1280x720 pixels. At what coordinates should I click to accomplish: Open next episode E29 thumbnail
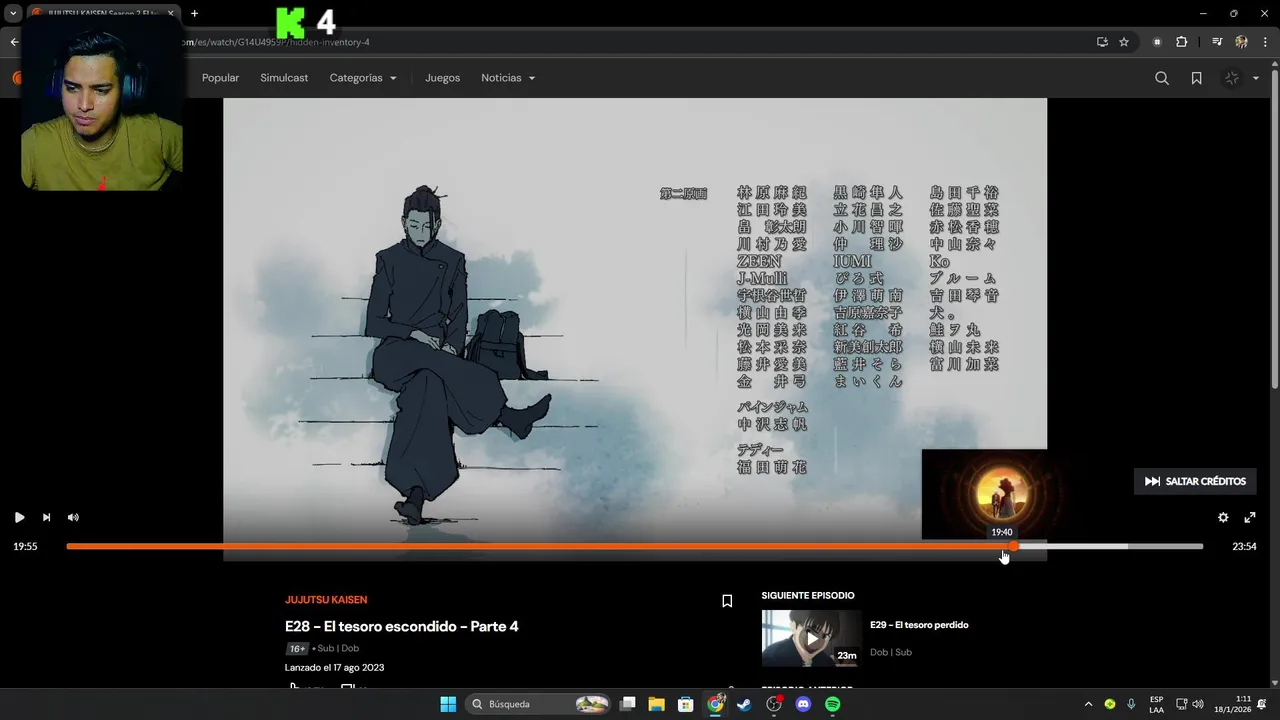coord(811,638)
